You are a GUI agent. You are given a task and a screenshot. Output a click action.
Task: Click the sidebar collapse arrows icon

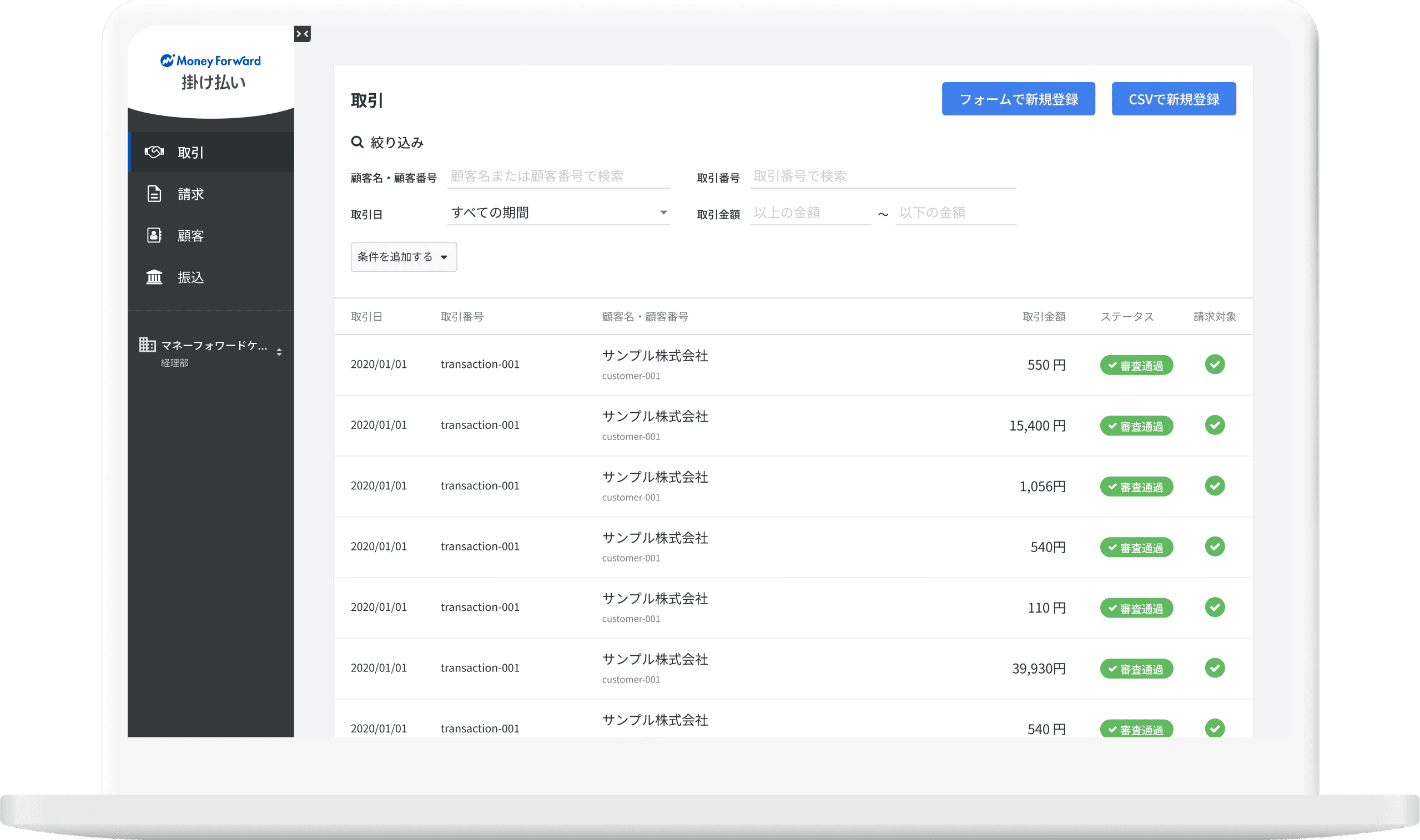point(303,34)
